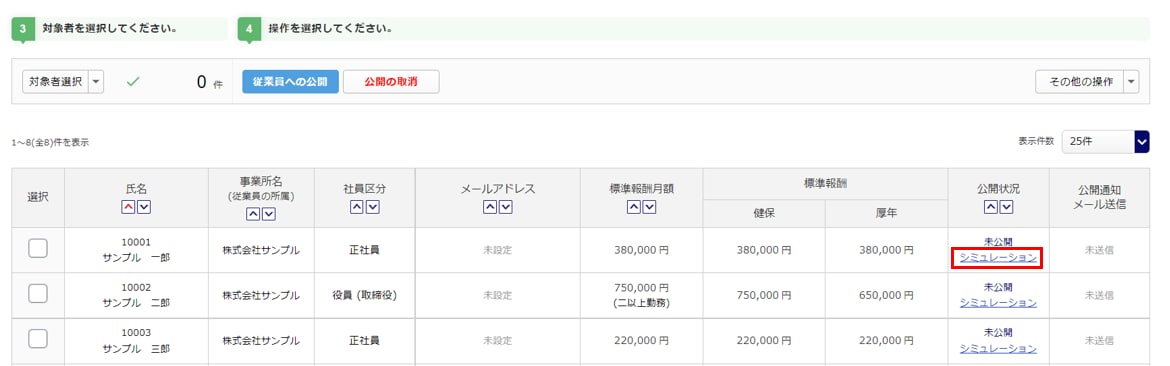
Task: Open シミュレーション link for サンプル 一郎
Action: tap(998, 258)
